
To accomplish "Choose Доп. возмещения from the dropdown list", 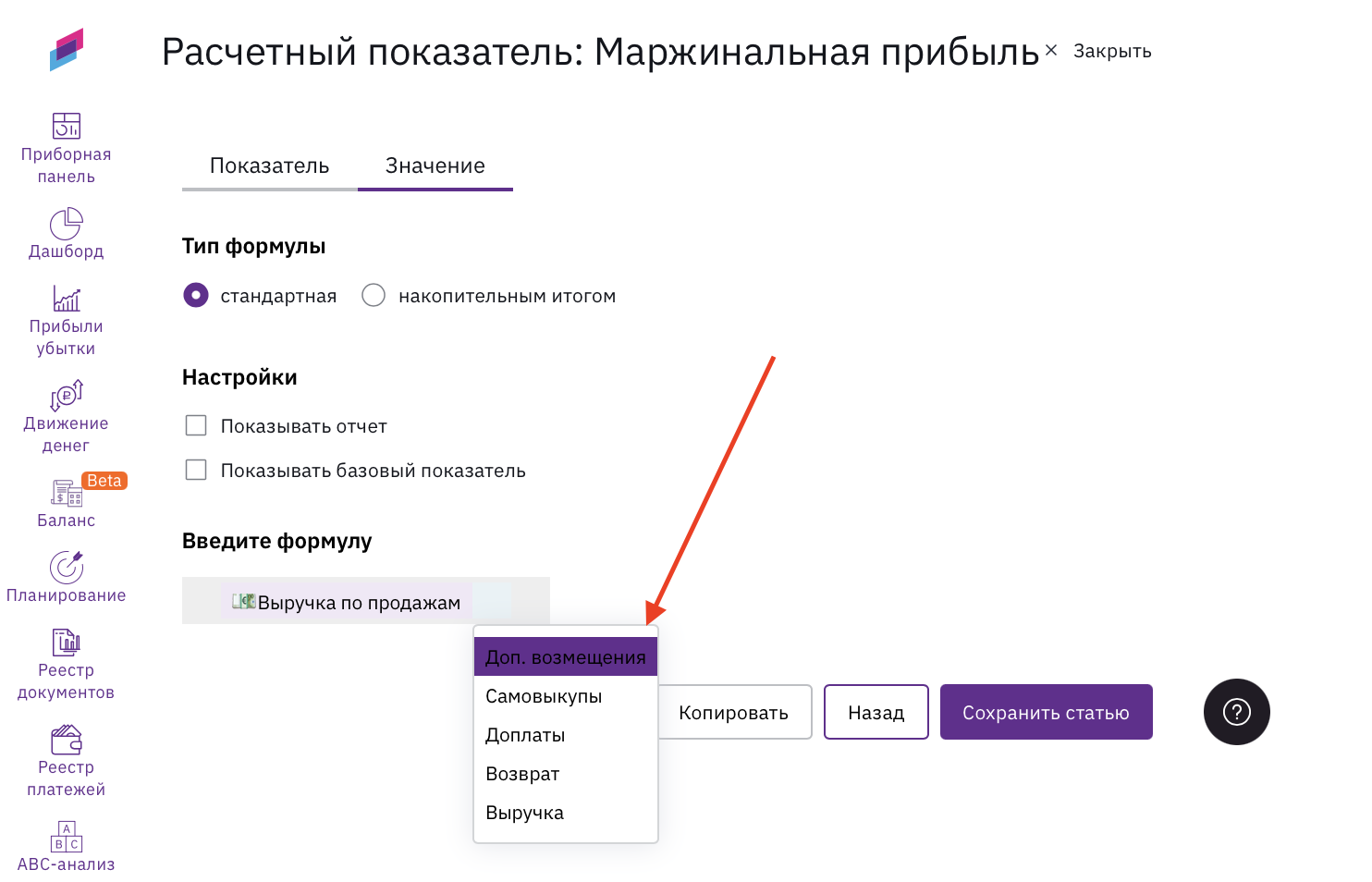I will [x=565, y=657].
